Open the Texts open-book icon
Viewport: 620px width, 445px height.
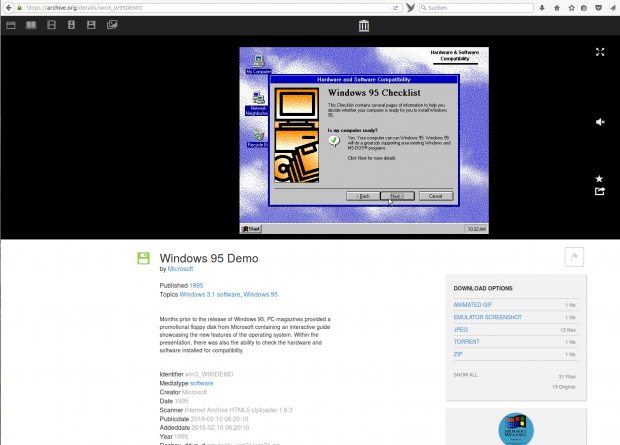[31, 25]
